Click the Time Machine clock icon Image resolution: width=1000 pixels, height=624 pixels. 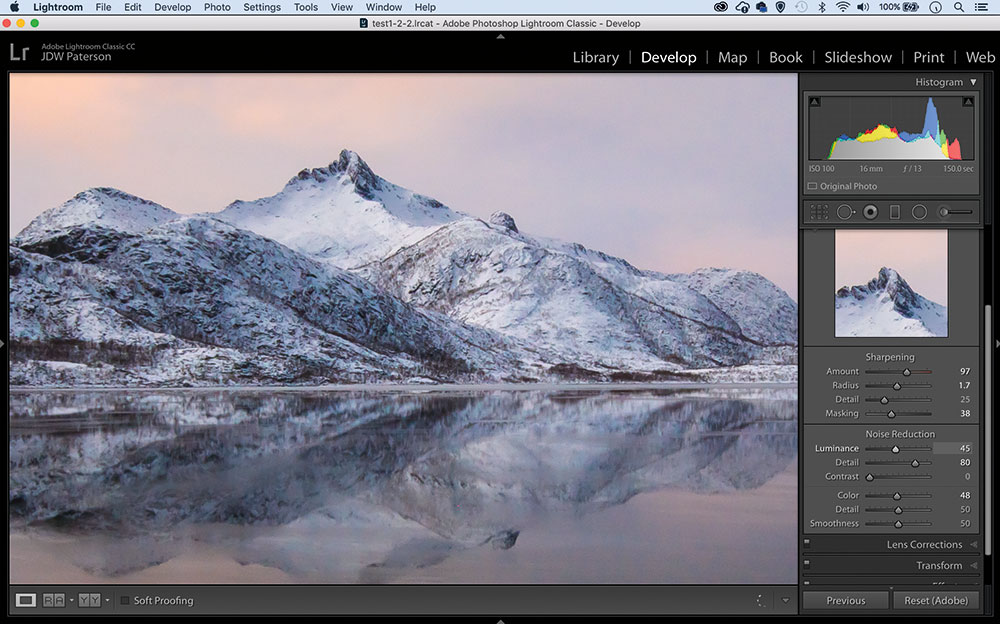(x=802, y=7)
